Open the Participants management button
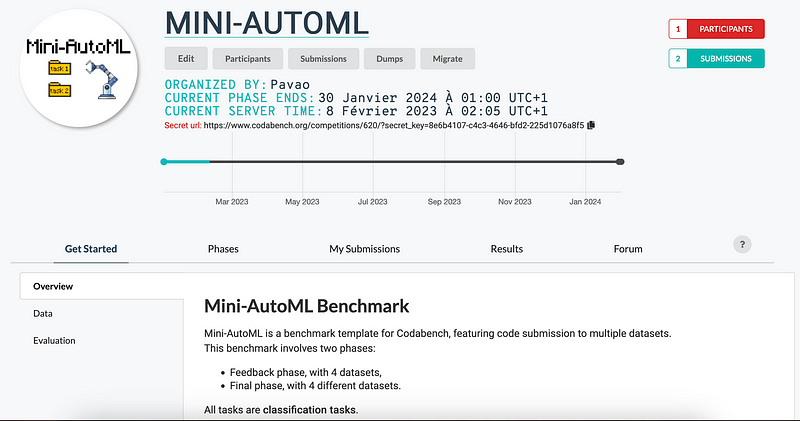 click(x=248, y=58)
